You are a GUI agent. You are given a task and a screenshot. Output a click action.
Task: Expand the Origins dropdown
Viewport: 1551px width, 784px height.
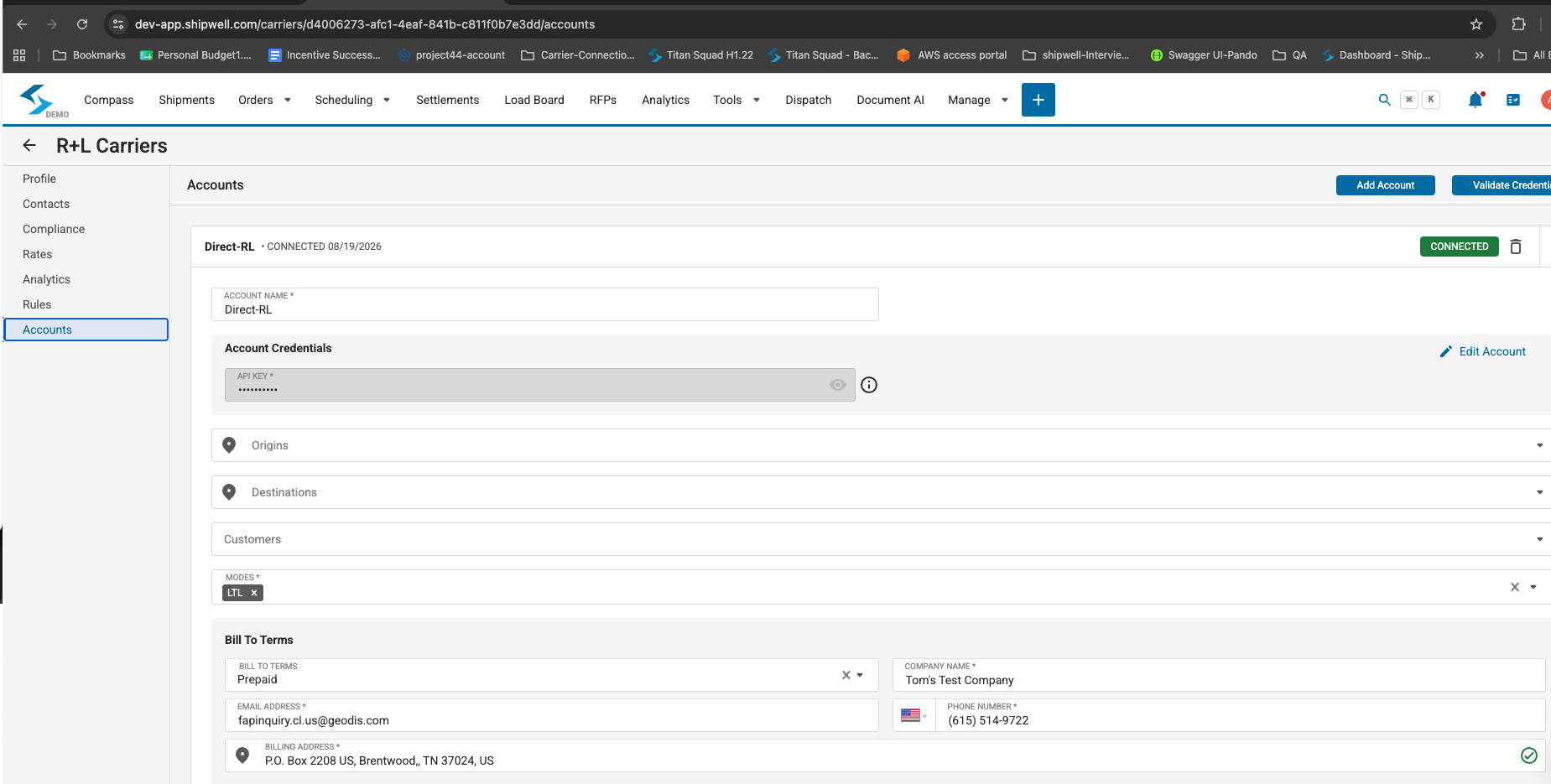[x=1539, y=445]
